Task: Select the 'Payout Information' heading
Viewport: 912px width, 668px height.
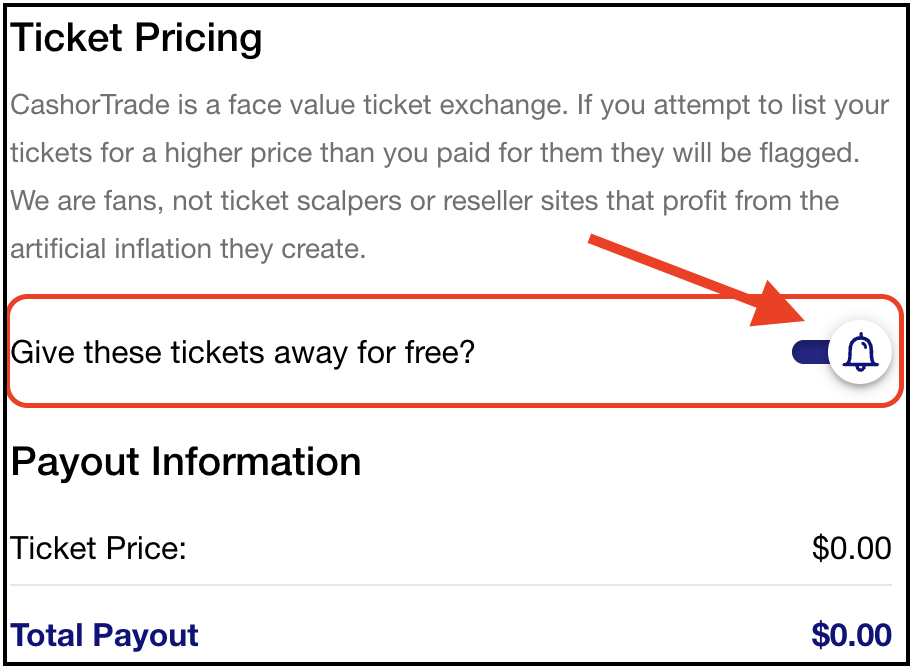Action: click(x=186, y=462)
